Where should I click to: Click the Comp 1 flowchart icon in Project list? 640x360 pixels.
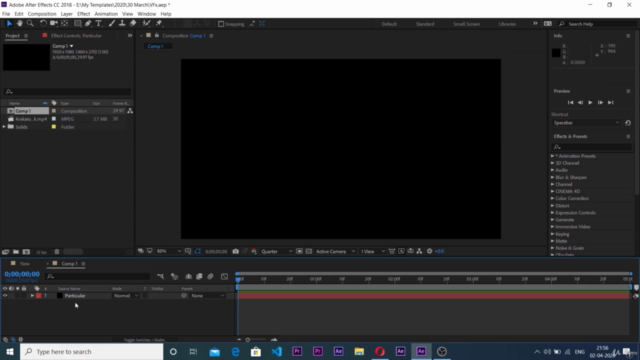[130, 111]
